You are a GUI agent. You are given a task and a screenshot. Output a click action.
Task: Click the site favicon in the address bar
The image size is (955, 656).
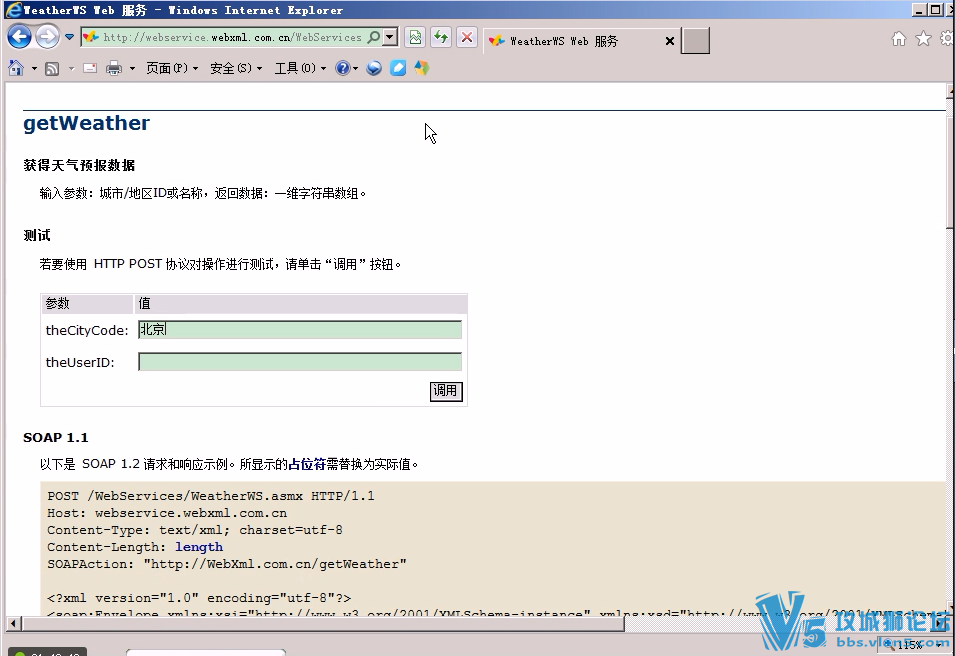click(x=91, y=37)
